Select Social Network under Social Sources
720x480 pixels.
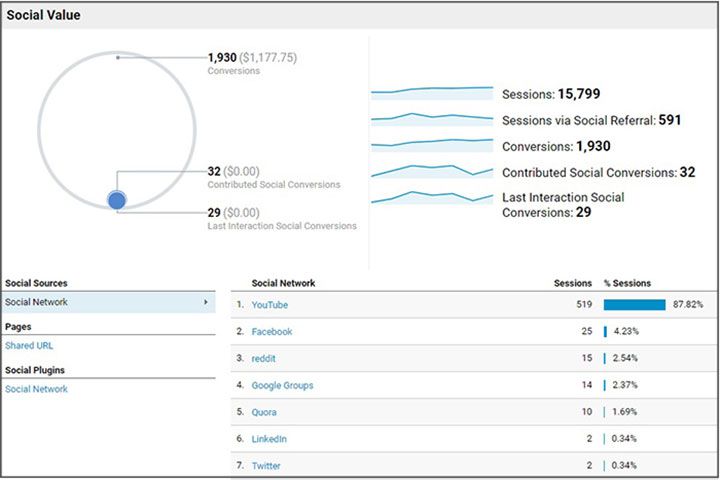tap(108, 302)
